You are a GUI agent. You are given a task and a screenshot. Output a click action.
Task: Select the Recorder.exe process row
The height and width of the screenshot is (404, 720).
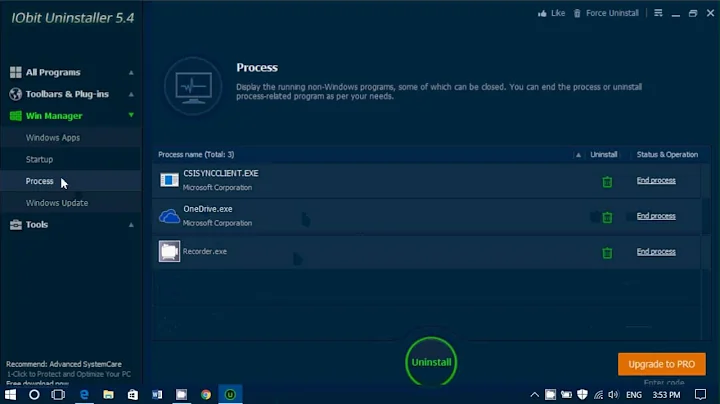tap(427, 252)
